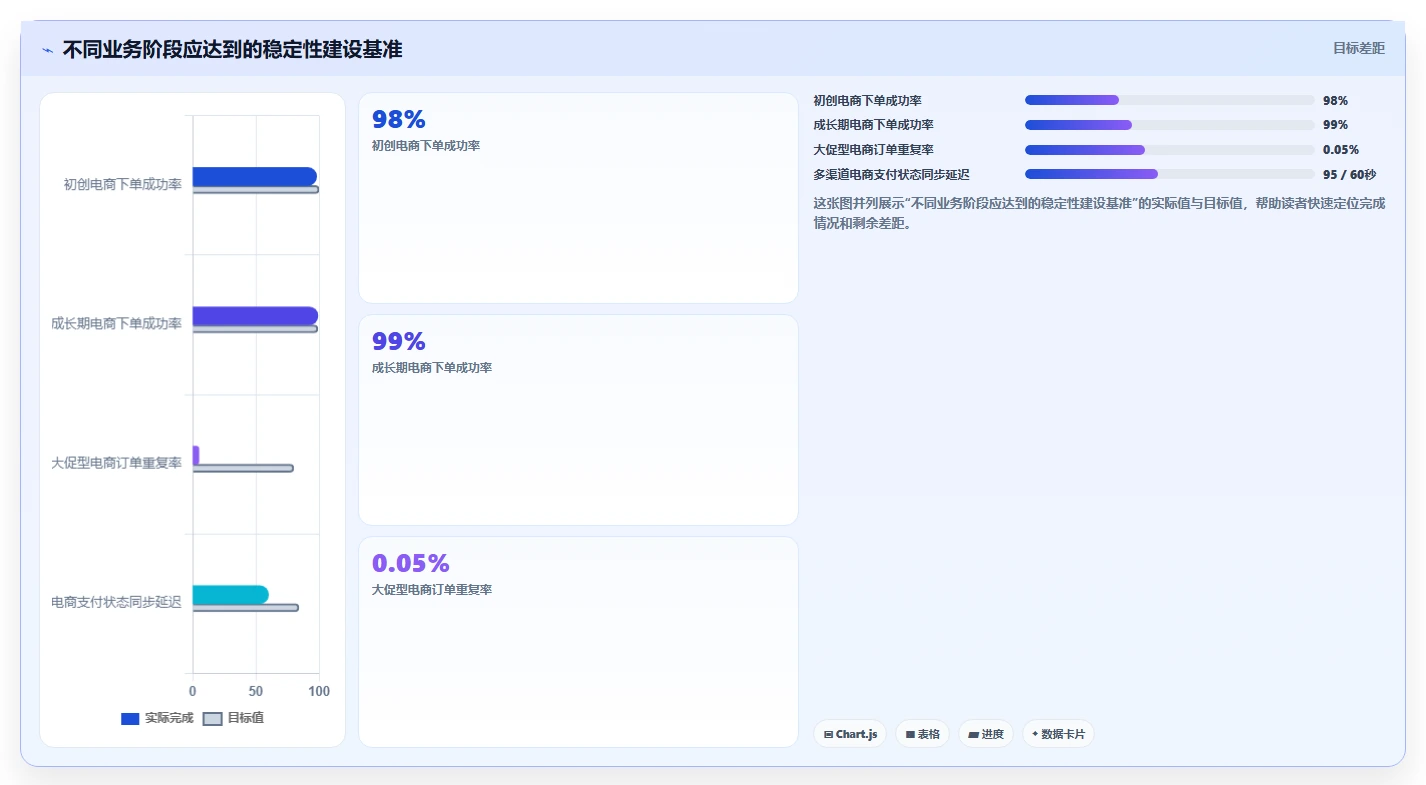Click 成长期电商下单成功率 caption under the 99% card
Viewport: 1426px width, 785px height.
click(432, 368)
